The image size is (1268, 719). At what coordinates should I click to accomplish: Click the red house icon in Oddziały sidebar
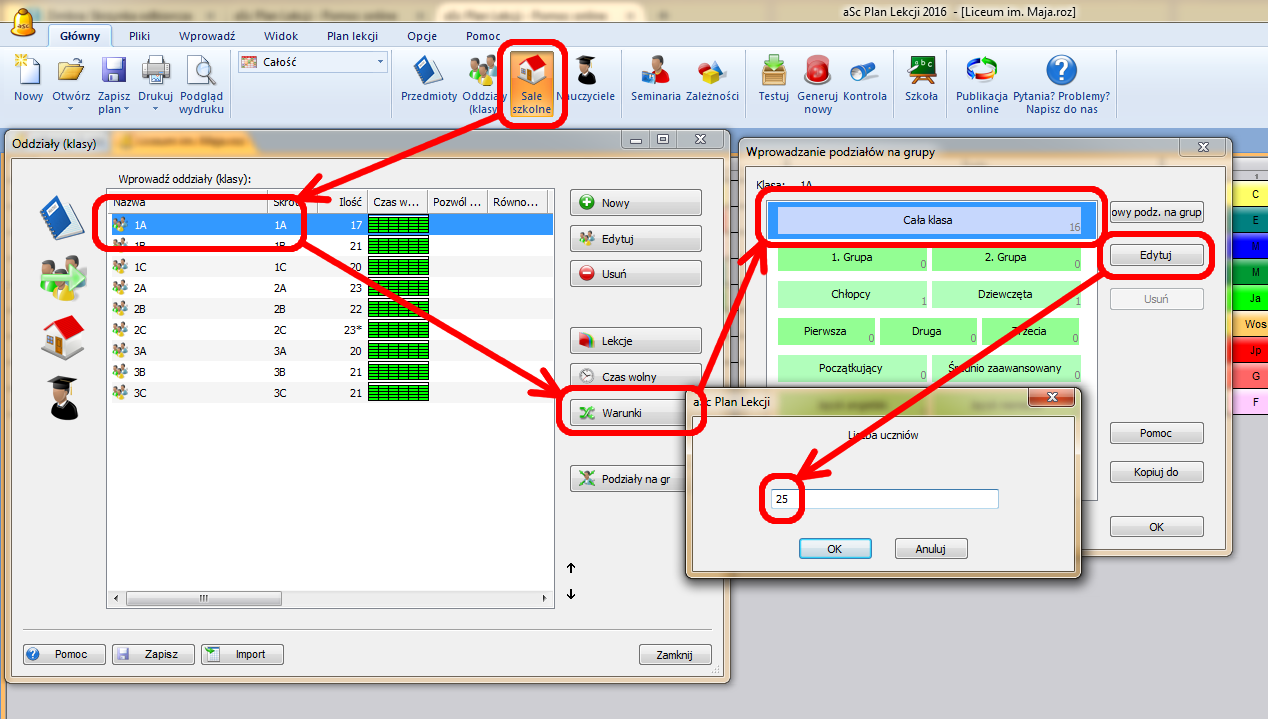tap(62, 337)
